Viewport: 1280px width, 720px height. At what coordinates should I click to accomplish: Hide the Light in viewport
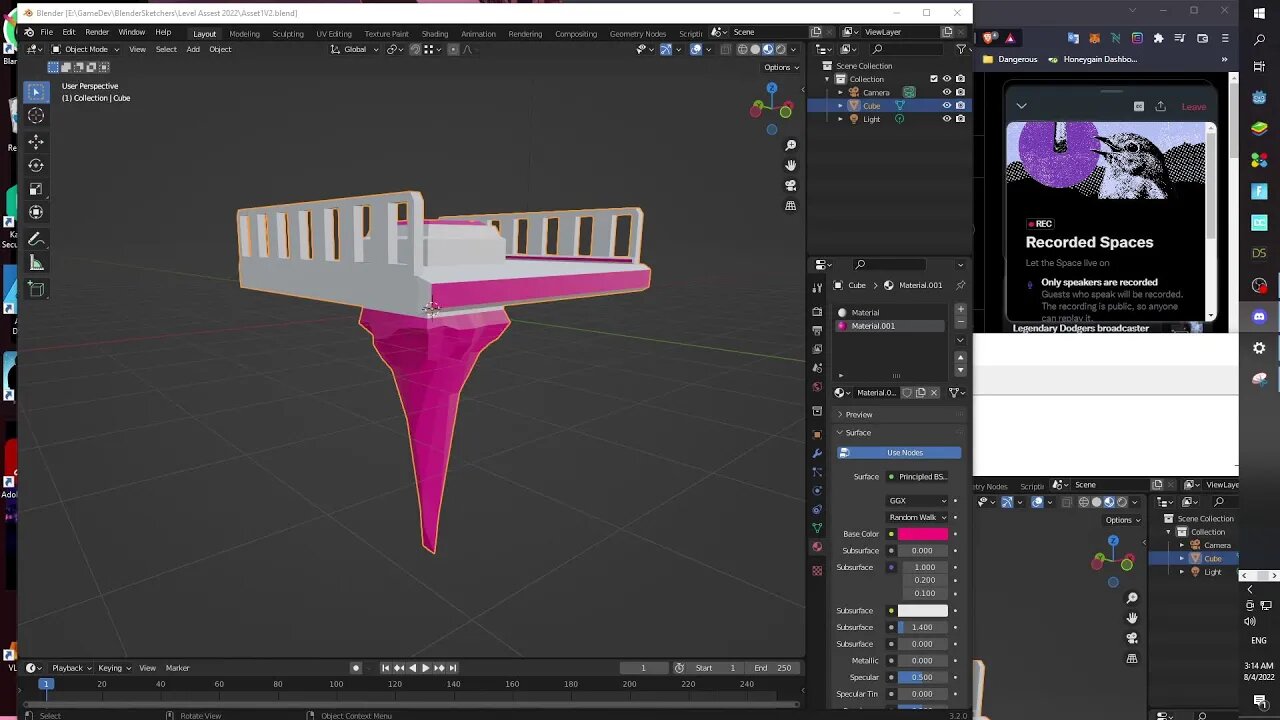(x=947, y=118)
